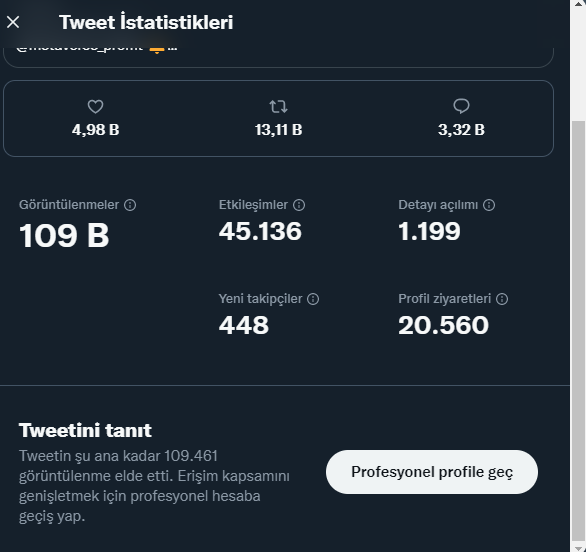The image size is (586, 552).
Task: Close the Tweet İstatistikleri panel
Action: point(13,22)
